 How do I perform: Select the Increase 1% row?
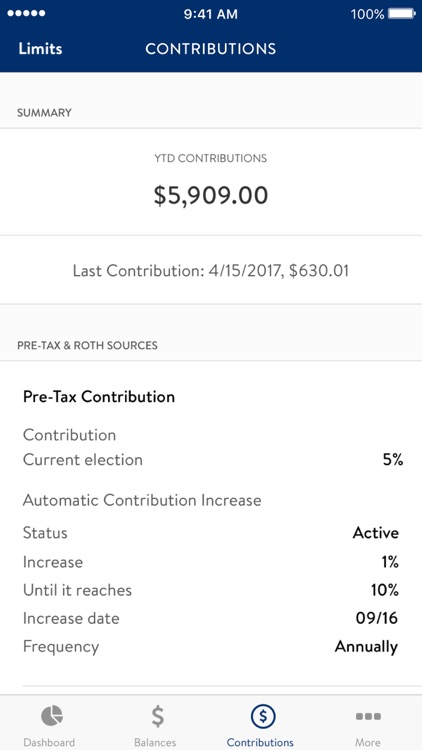[x=211, y=562]
